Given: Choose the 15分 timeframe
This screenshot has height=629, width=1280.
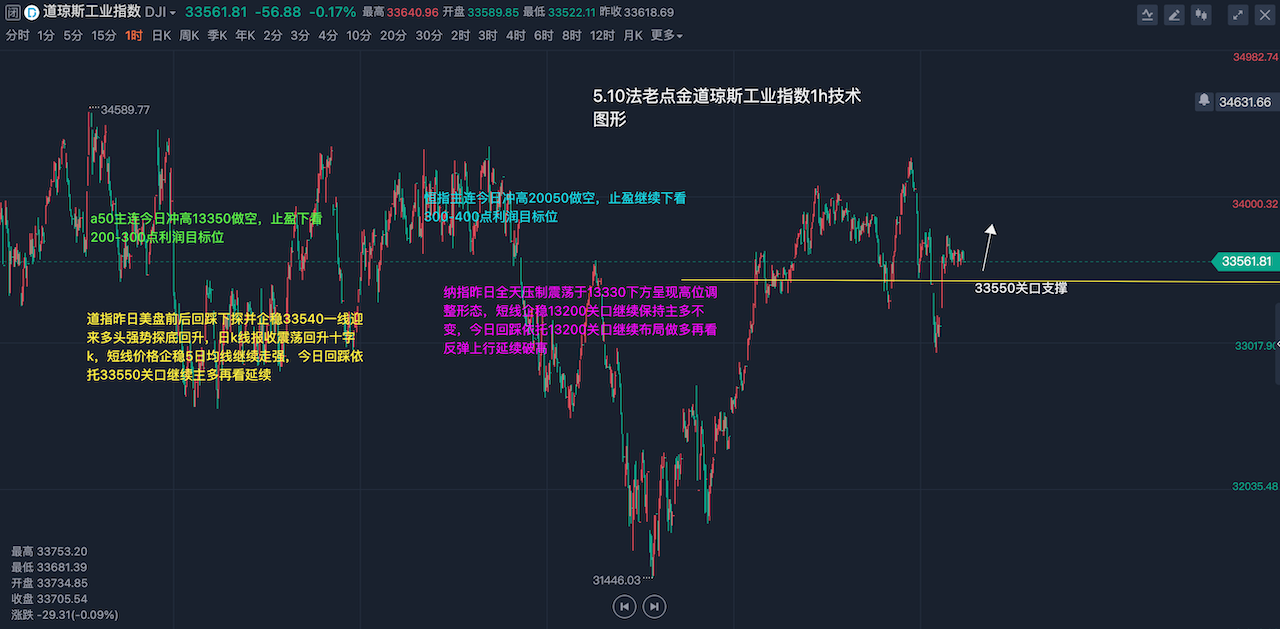Looking at the screenshot, I should (x=103, y=35).
